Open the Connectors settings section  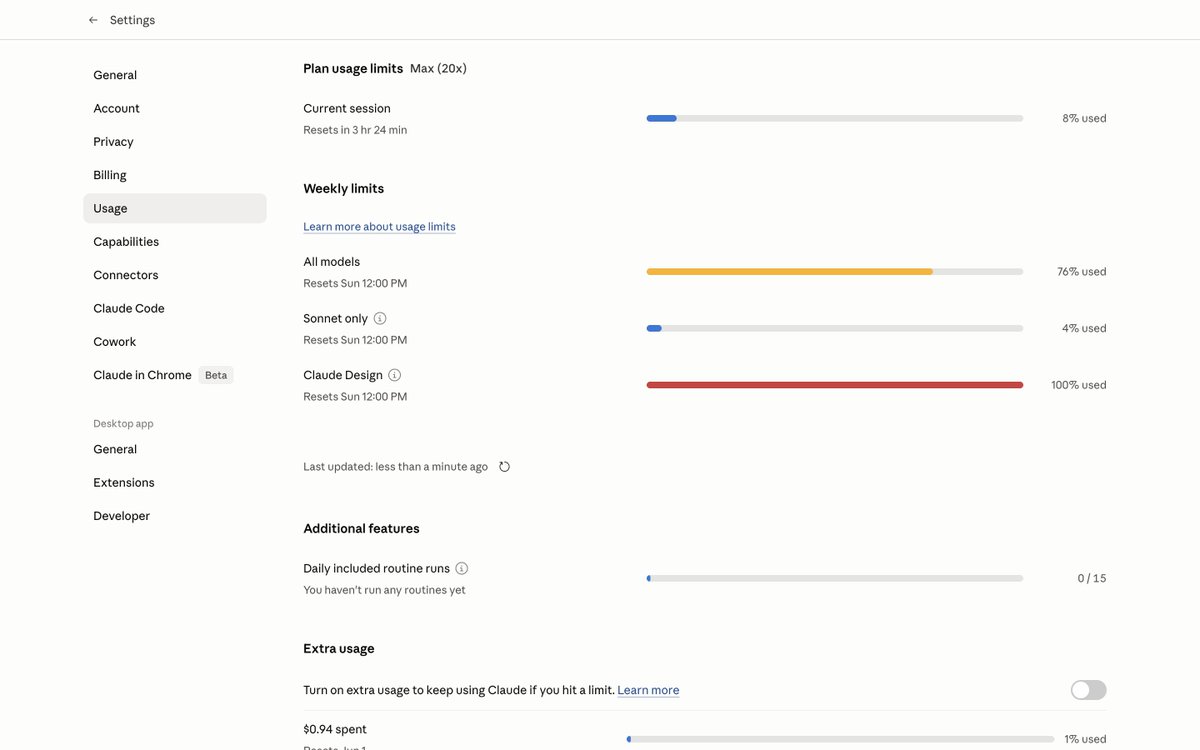[x=175, y=275]
